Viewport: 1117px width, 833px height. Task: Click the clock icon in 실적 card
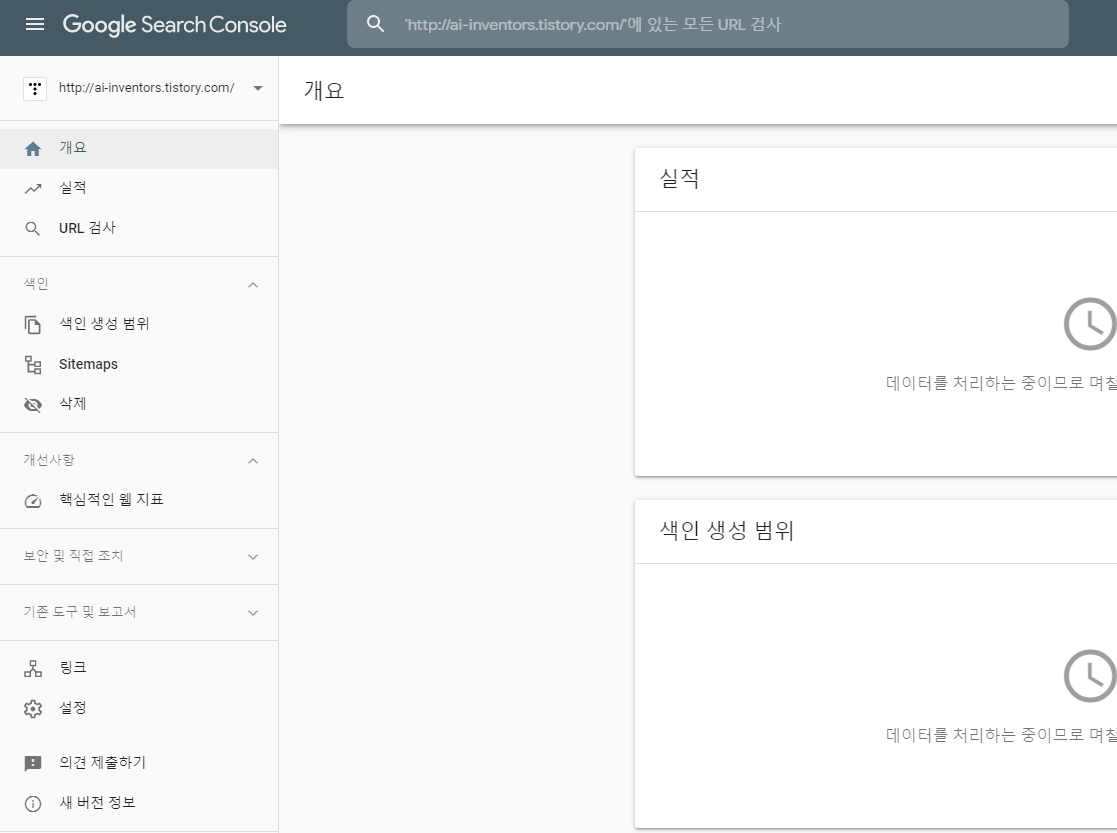click(1090, 324)
